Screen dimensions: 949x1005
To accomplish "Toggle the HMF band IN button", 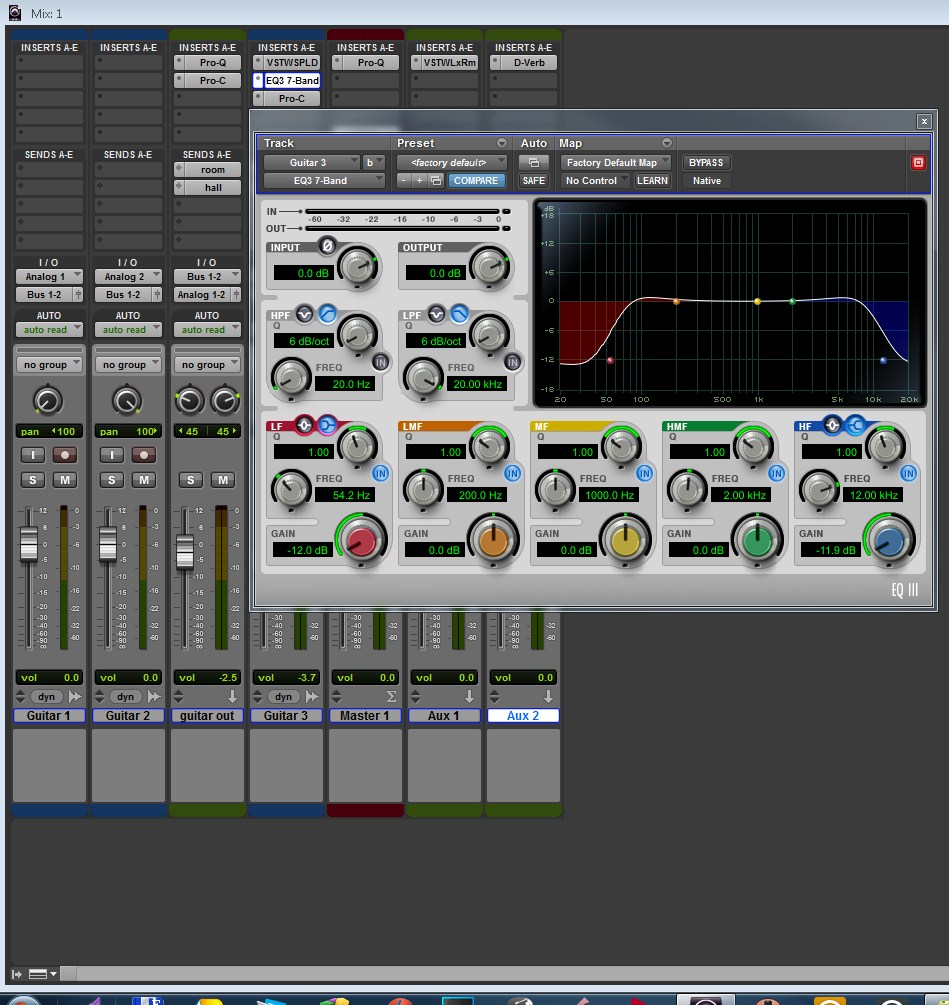I will coord(777,473).
